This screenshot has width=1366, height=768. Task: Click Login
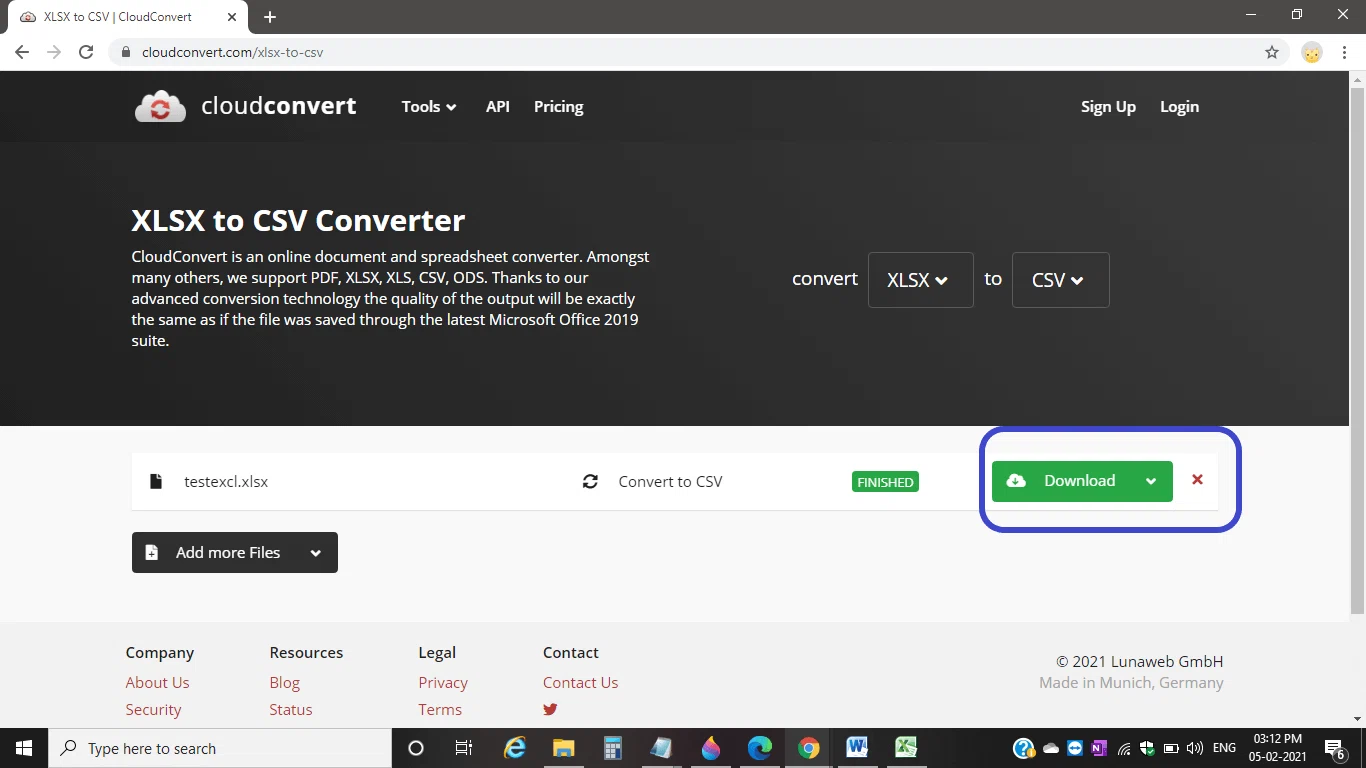tap(1179, 106)
